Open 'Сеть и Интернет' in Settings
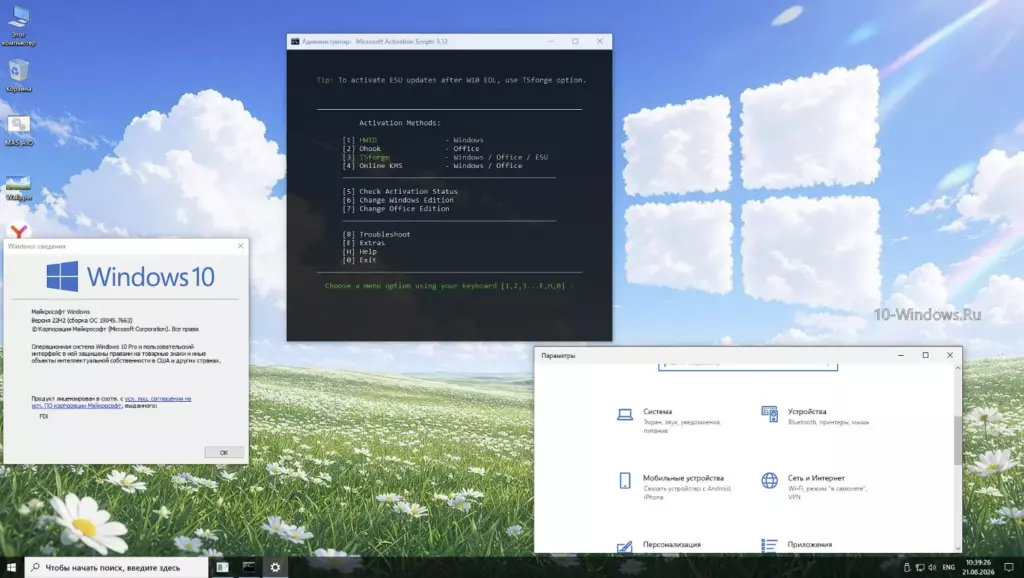This screenshot has height=578, width=1024. [816, 487]
